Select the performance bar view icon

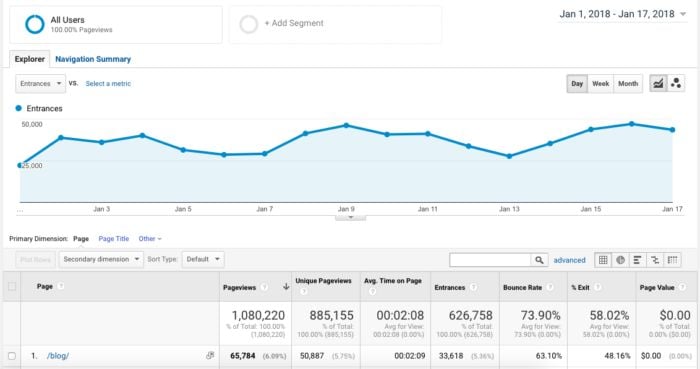(x=638, y=260)
